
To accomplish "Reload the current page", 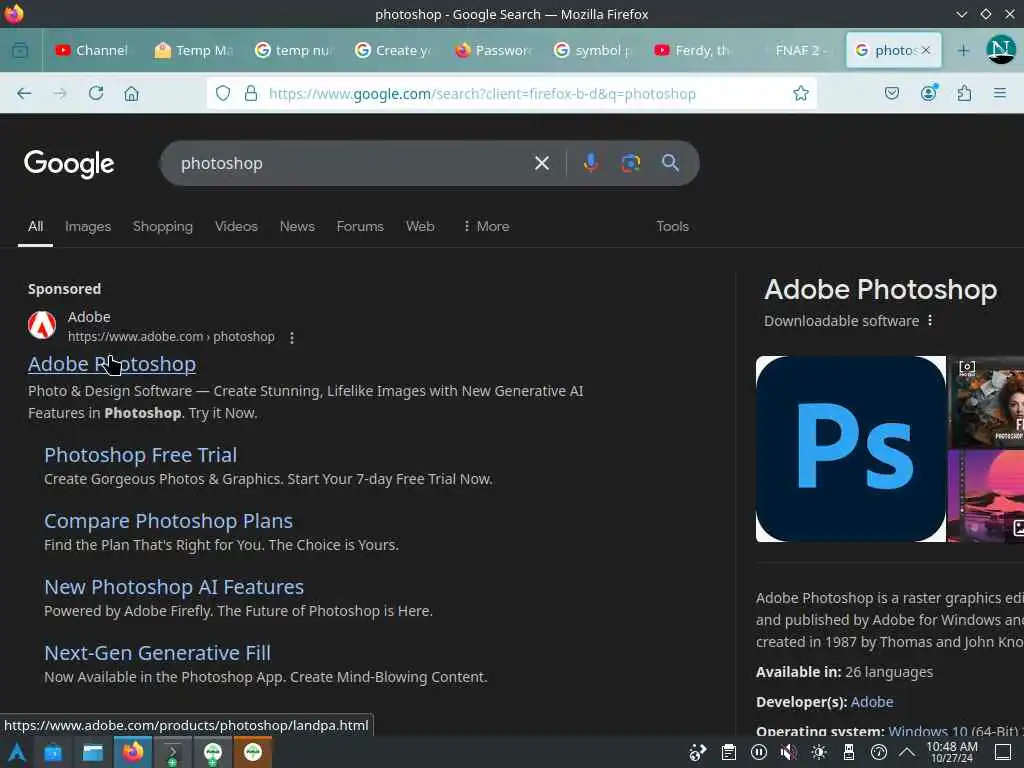I will pos(96,93).
